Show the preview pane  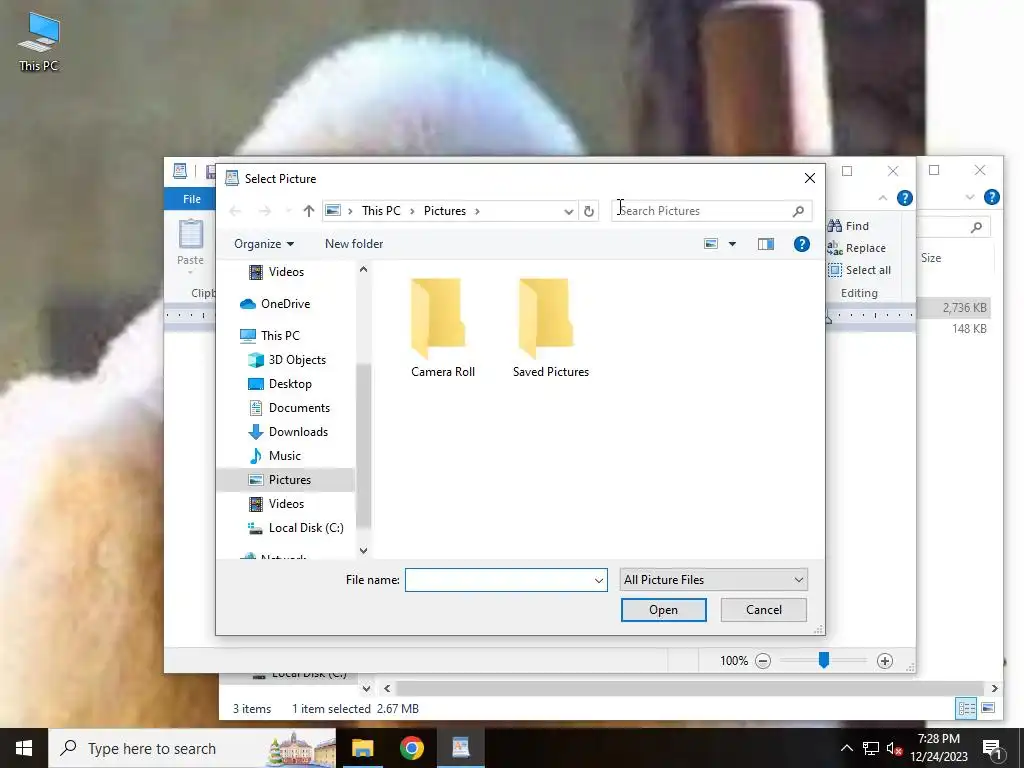point(765,244)
